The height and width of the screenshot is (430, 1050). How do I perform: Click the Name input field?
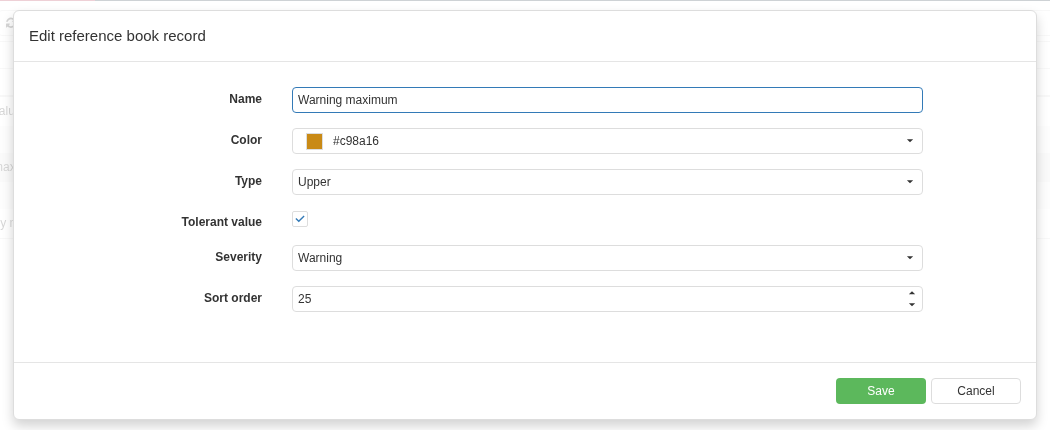[x=607, y=100]
